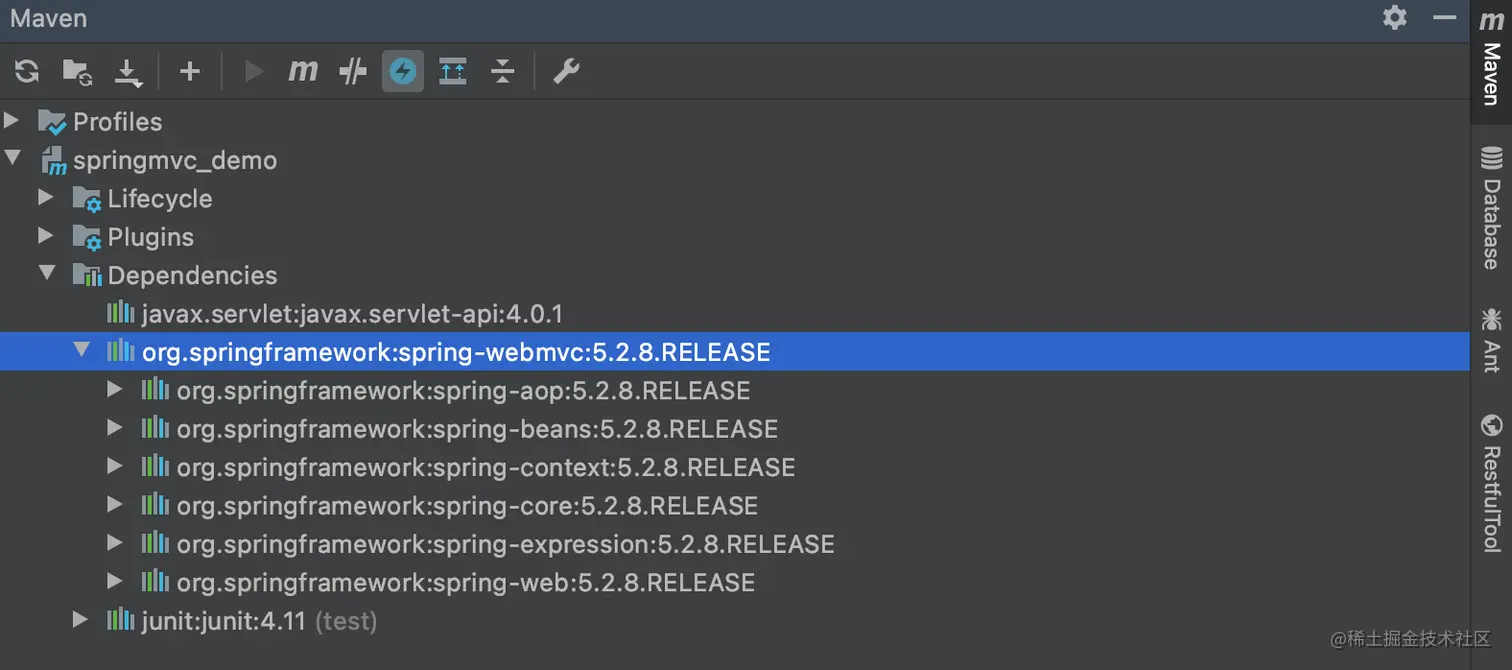Viewport: 1512px width, 670px height.
Task: Click spring-web library icon
Action: 155,581
